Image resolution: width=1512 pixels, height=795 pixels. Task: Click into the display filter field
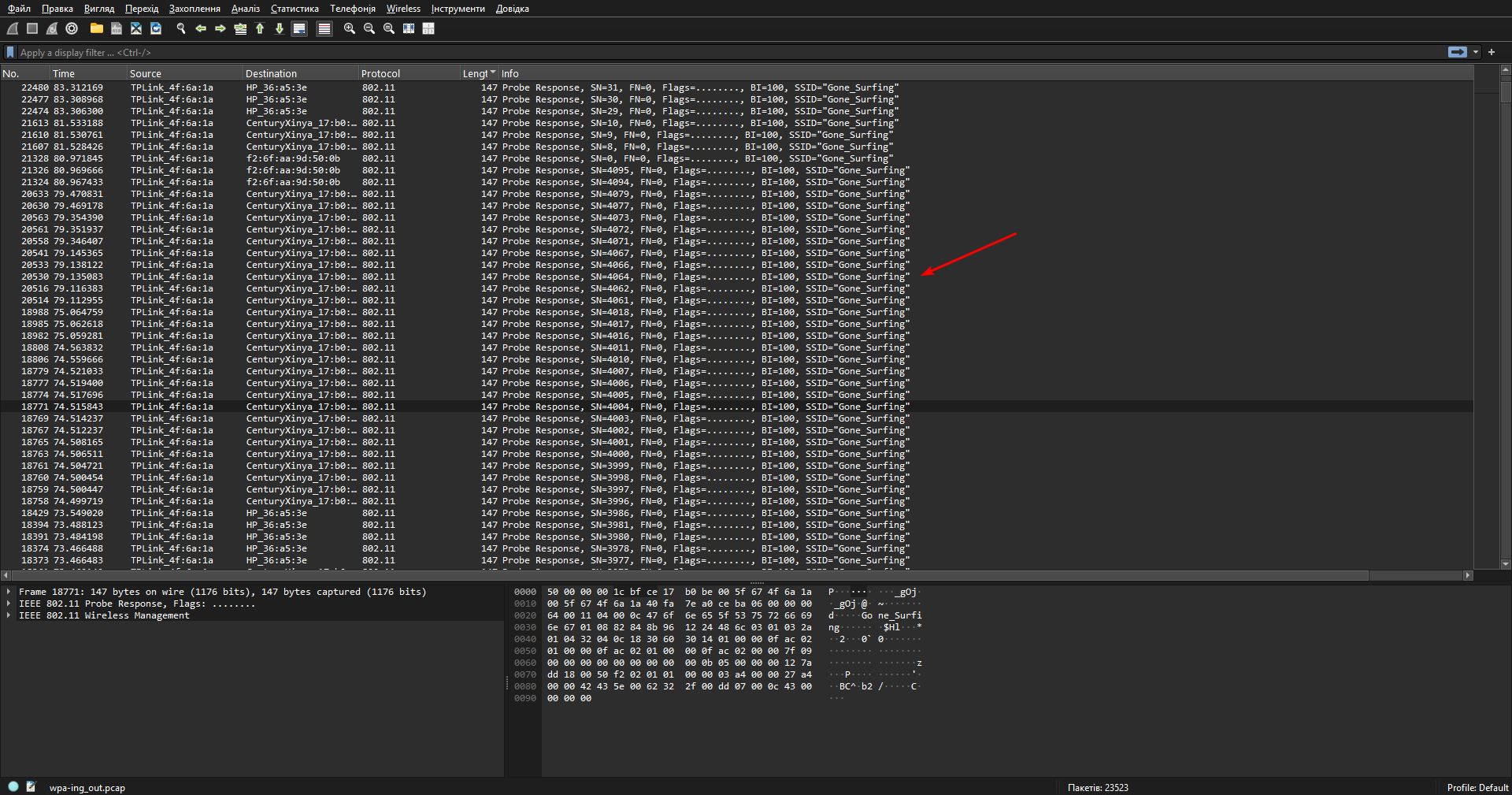(x=709, y=53)
